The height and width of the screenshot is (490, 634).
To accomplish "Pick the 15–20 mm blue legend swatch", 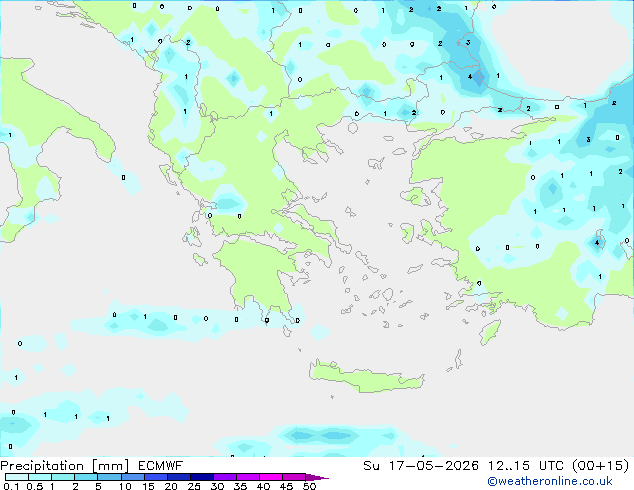I will click(x=155, y=477).
